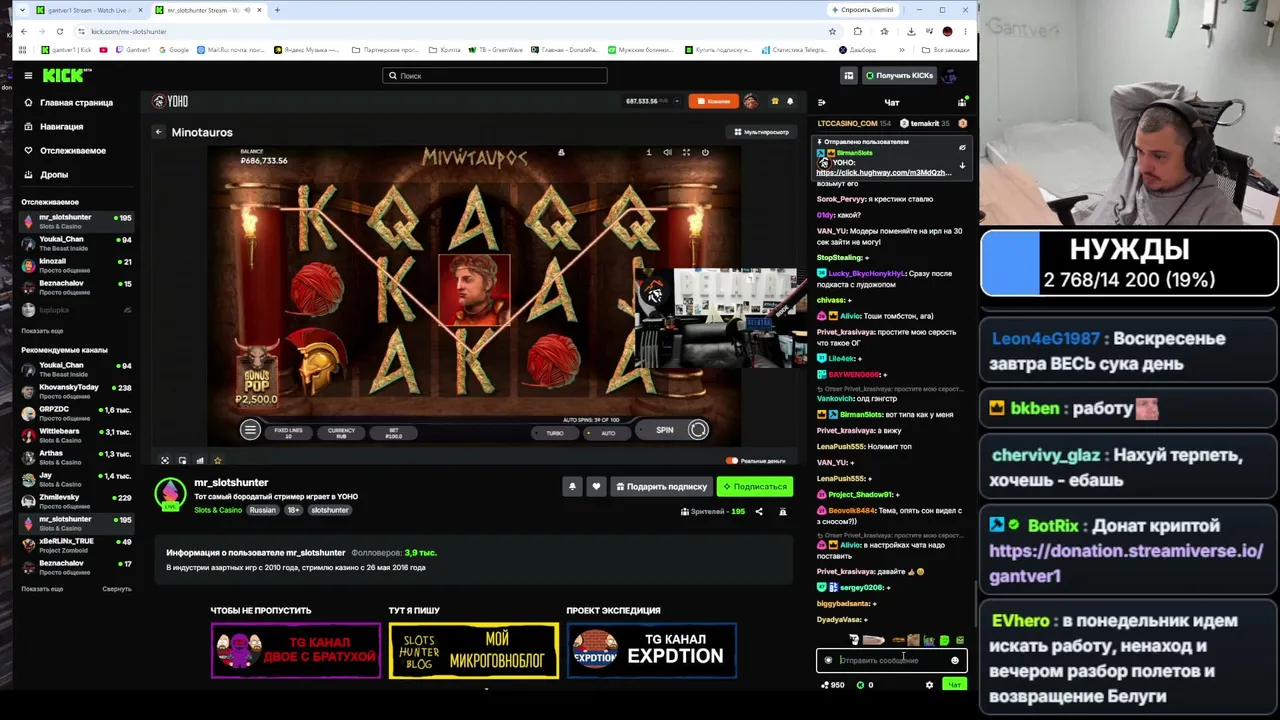Open new browser tab plus button
The width and height of the screenshot is (1280, 720).
pyautogui.click(x=277, y=10)
